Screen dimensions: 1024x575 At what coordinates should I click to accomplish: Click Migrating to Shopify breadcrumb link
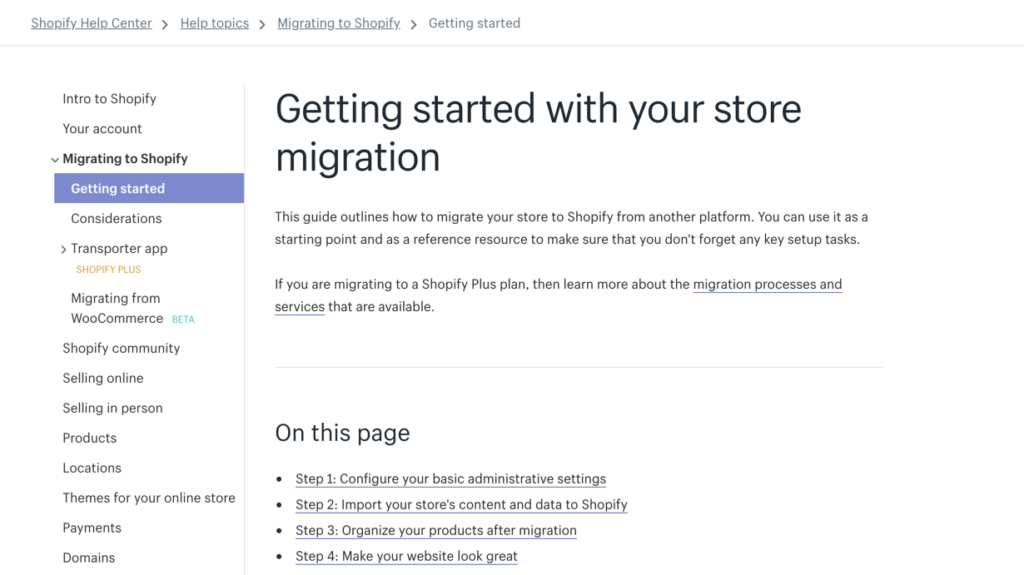coord(338,23)
